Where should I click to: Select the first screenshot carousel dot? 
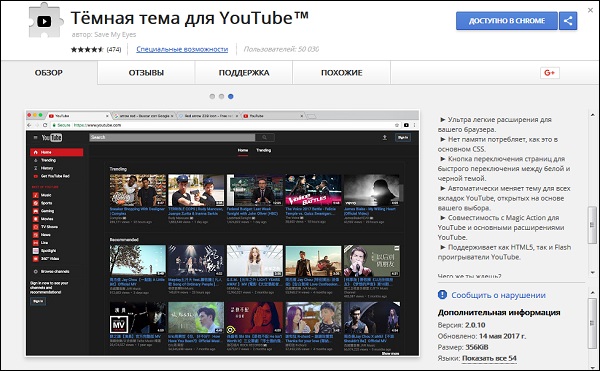point(212,96)
